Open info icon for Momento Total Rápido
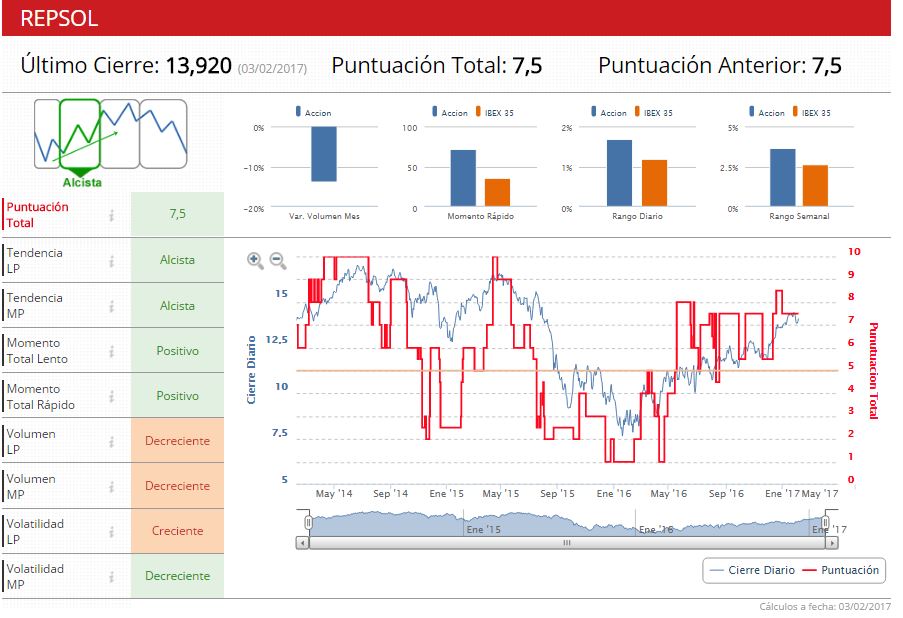Image resolution: width=903 pixels, height=618 pixels. [112, 396]
